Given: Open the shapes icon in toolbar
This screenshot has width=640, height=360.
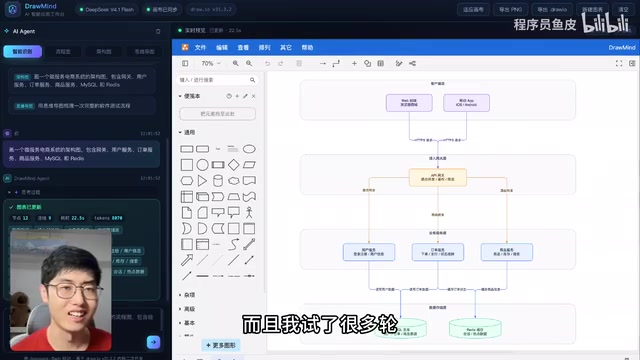Looking at the screenshot, I should pyautogui.click(x=367, y=63).
